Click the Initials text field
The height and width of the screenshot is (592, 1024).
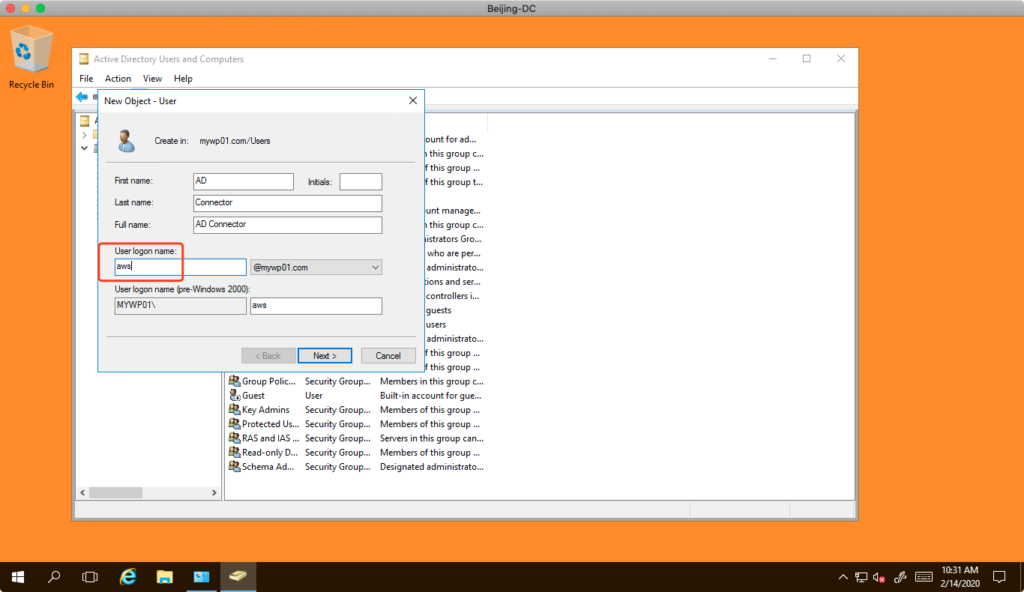tap(360, 181)
